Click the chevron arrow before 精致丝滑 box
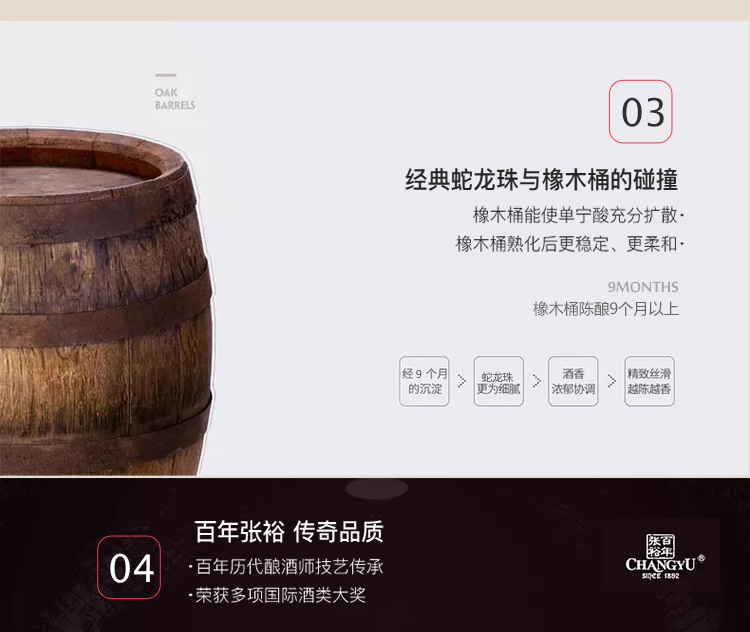The image size is (750, 632). pyautogui.click(x=612, y=381)
